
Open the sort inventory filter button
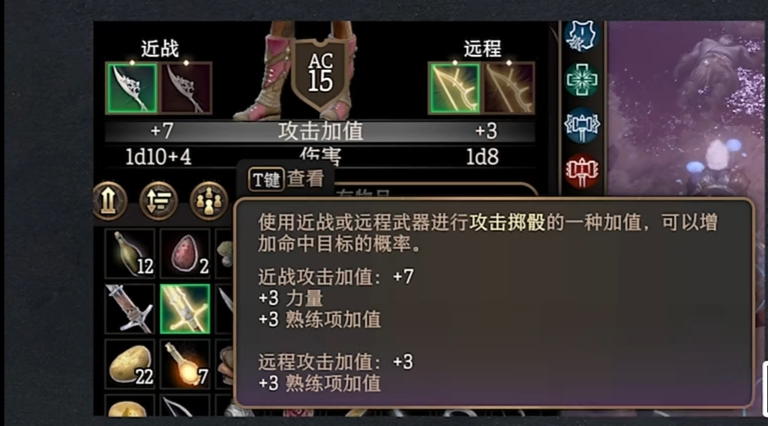point(159,201)
